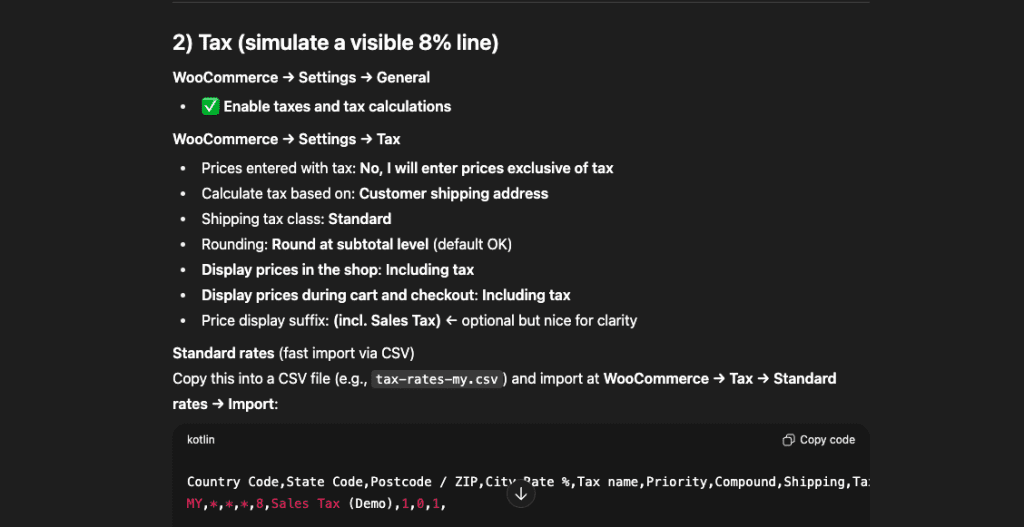Click "Customer shipping address" bold text
Image resolution: width=1024 pixels, height=527 pixels.
pyautogui.click(x=453, y=193)
